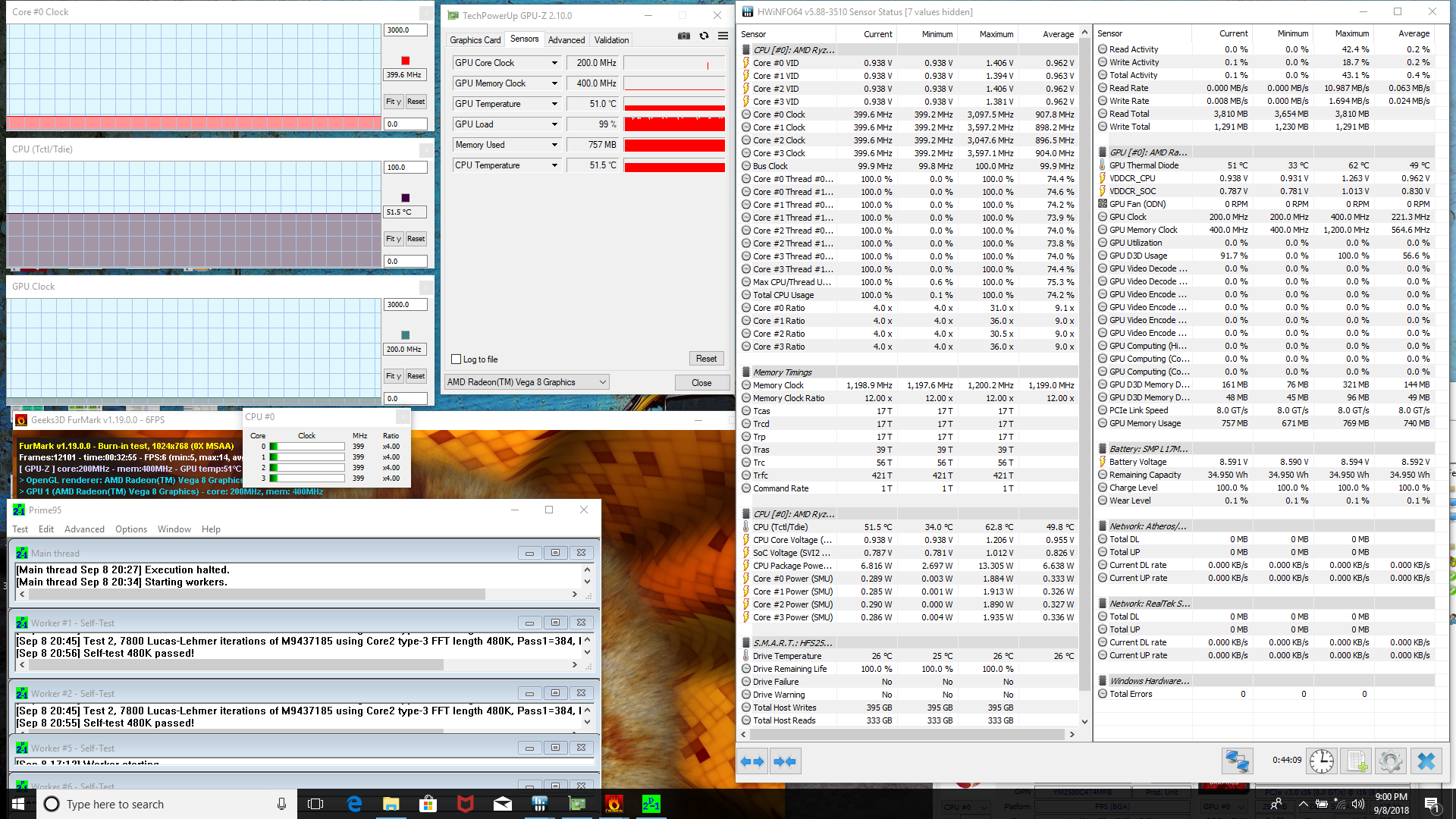Click the Cortana microphone icon
Viewport: 1456px width, 819px height.
[281, 804]
